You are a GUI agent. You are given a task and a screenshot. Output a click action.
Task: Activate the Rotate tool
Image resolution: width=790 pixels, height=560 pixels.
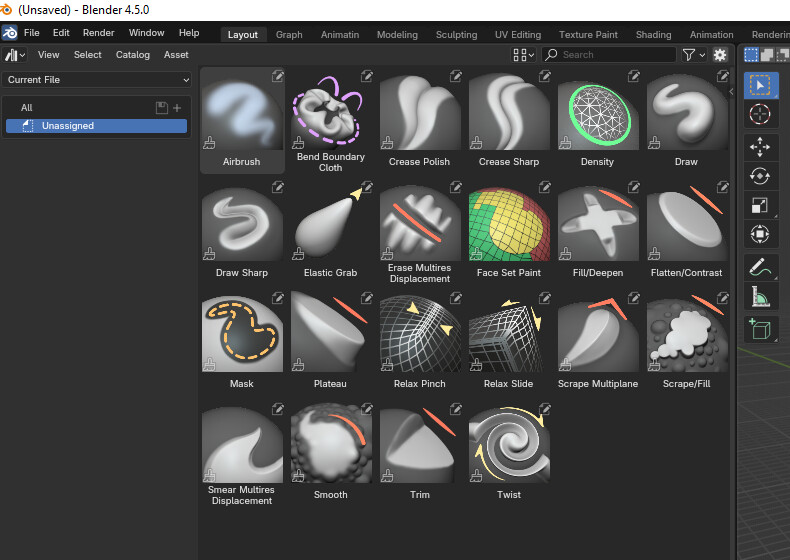(761, 176)
